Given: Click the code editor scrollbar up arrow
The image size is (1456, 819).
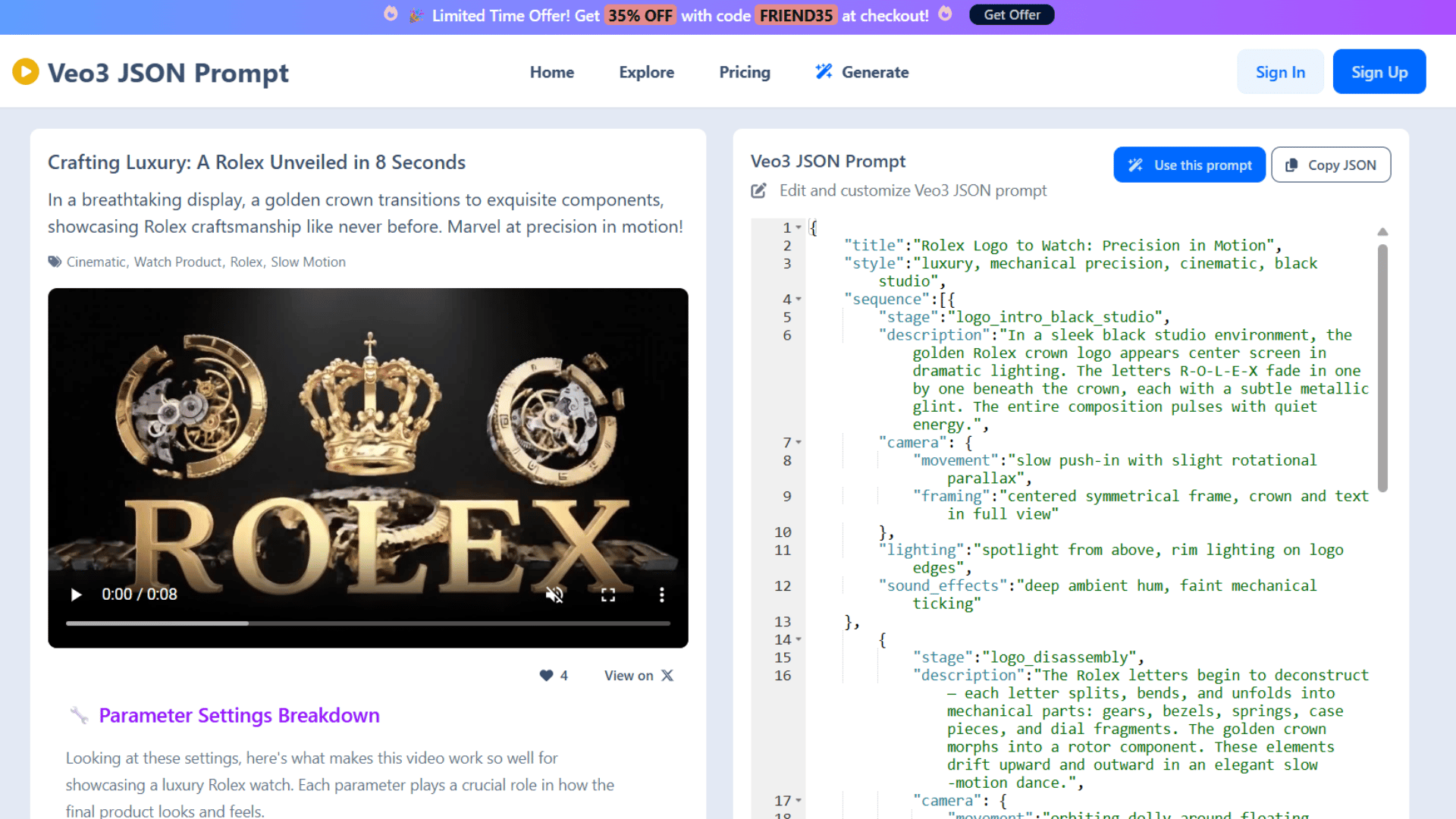Looking at the screenshot, I should [x=1382, y=232].
